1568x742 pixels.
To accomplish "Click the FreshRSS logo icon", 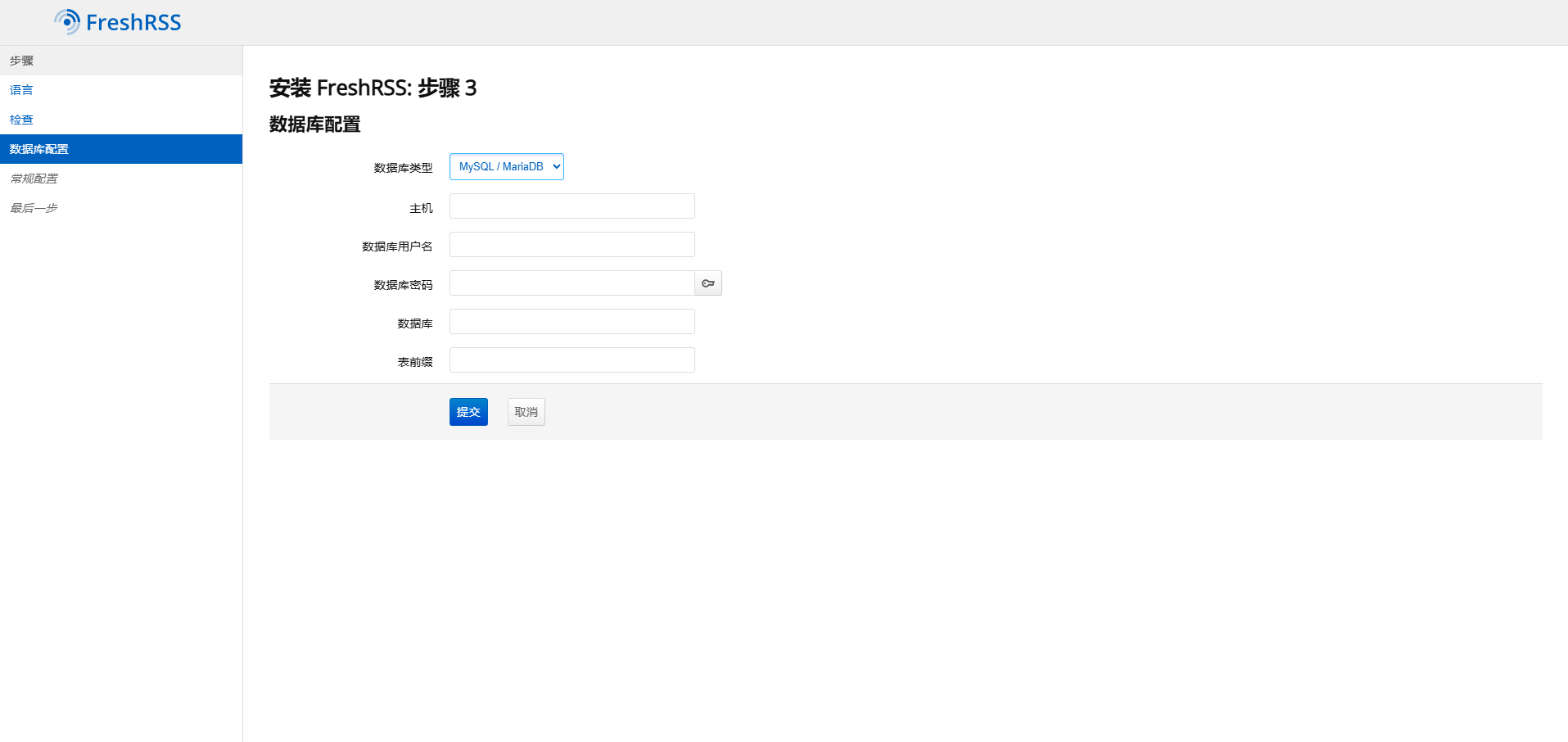I will pos(67,22).
